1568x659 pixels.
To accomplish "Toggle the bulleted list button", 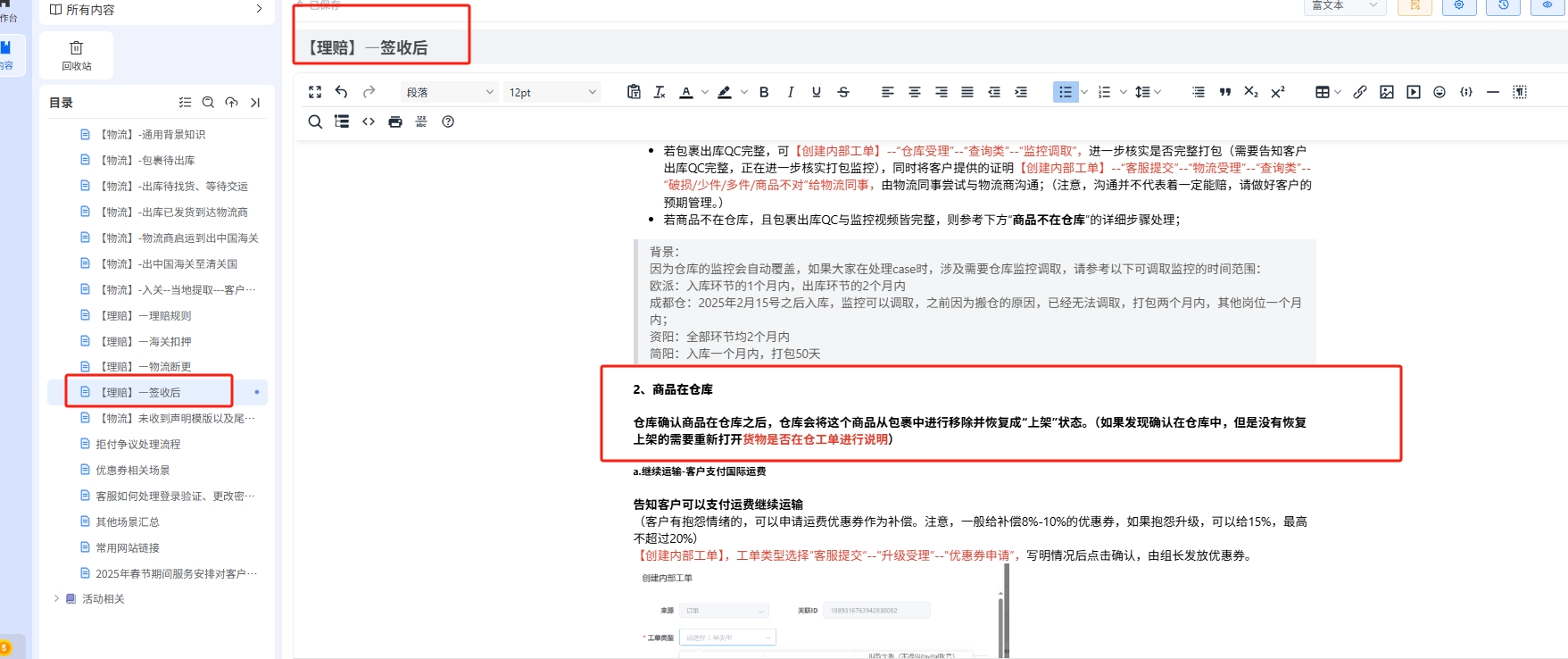I will coord(1065,92).
